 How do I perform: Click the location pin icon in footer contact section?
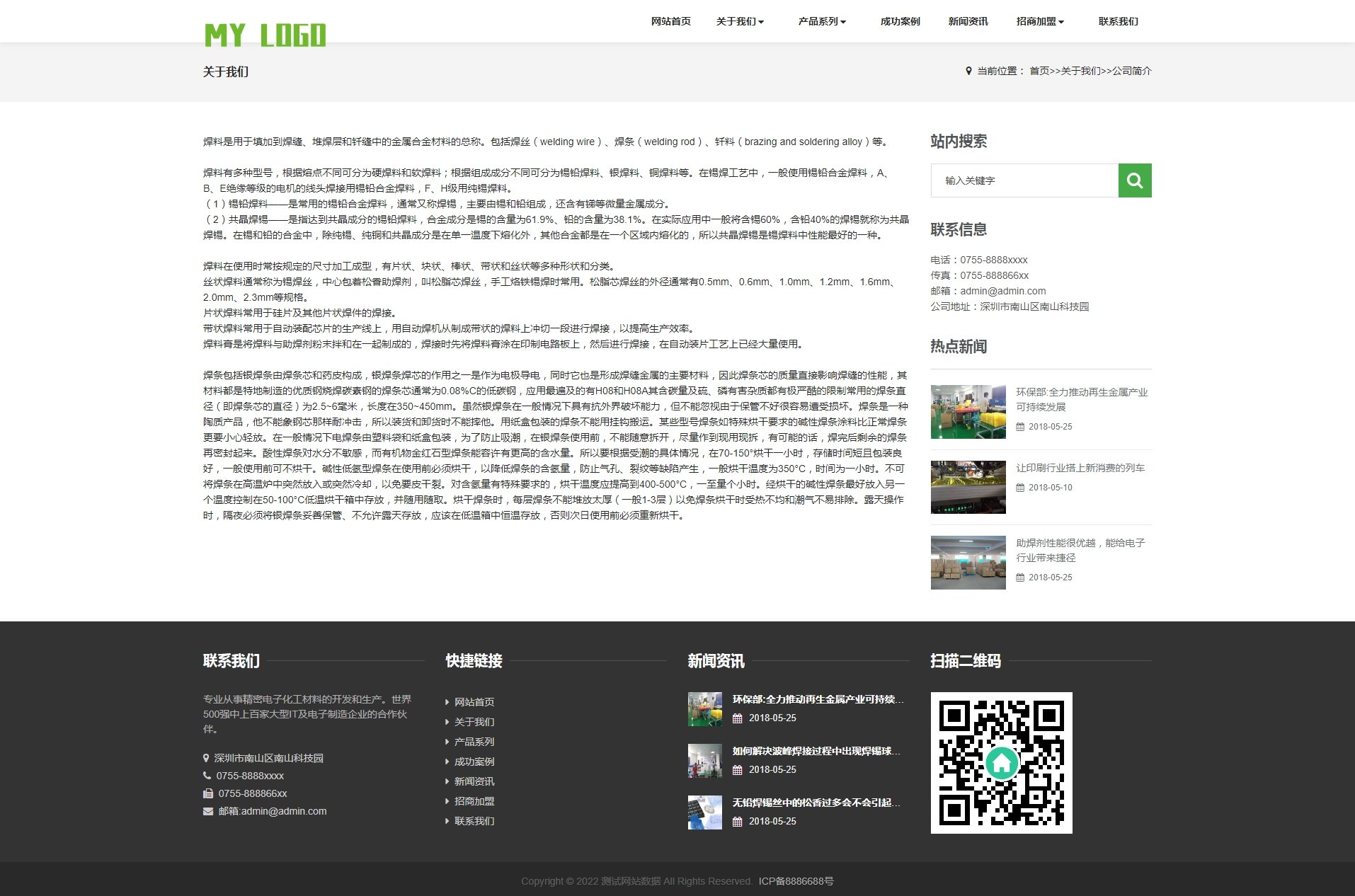pyautogui.click(x=206, y=758)
